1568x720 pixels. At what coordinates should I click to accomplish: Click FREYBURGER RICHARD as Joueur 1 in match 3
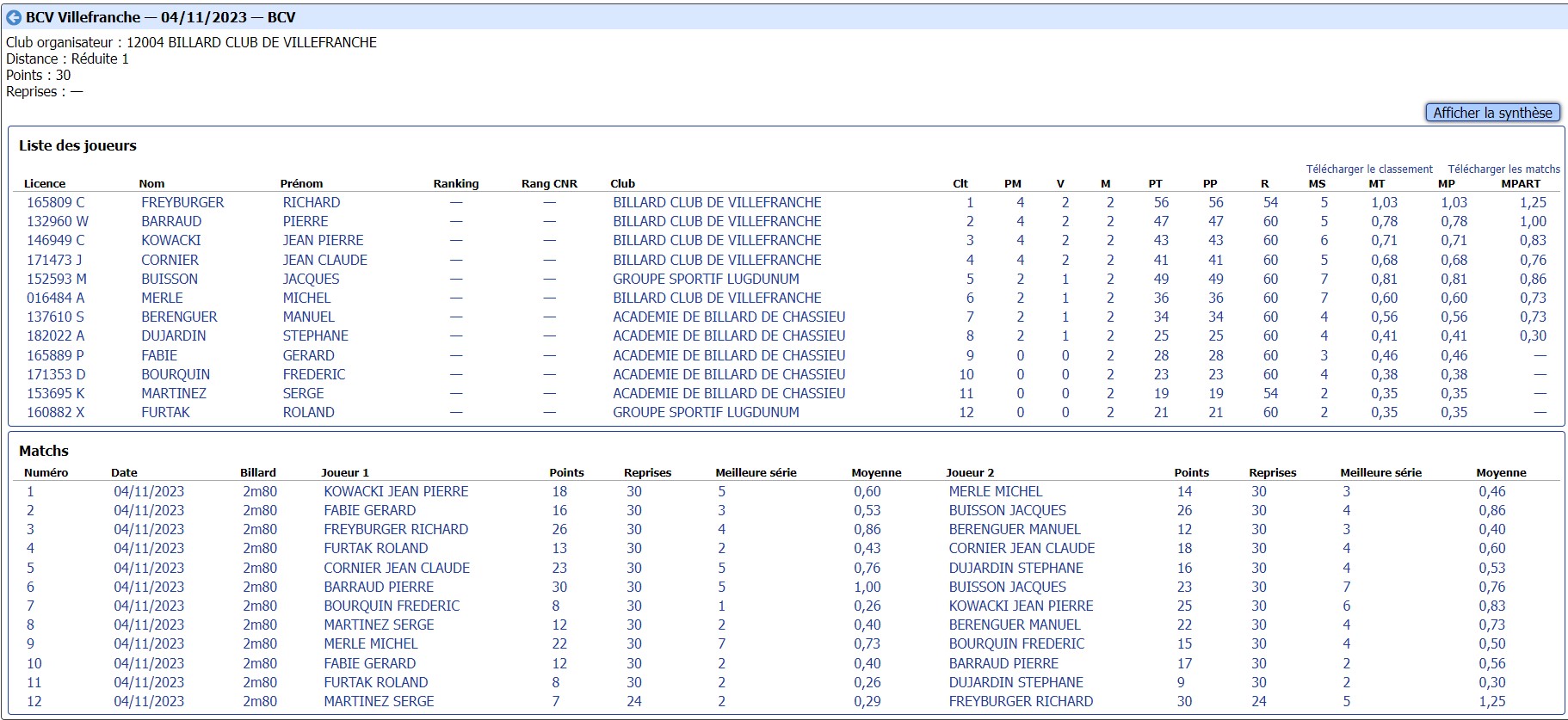click(x=396, y=529)
